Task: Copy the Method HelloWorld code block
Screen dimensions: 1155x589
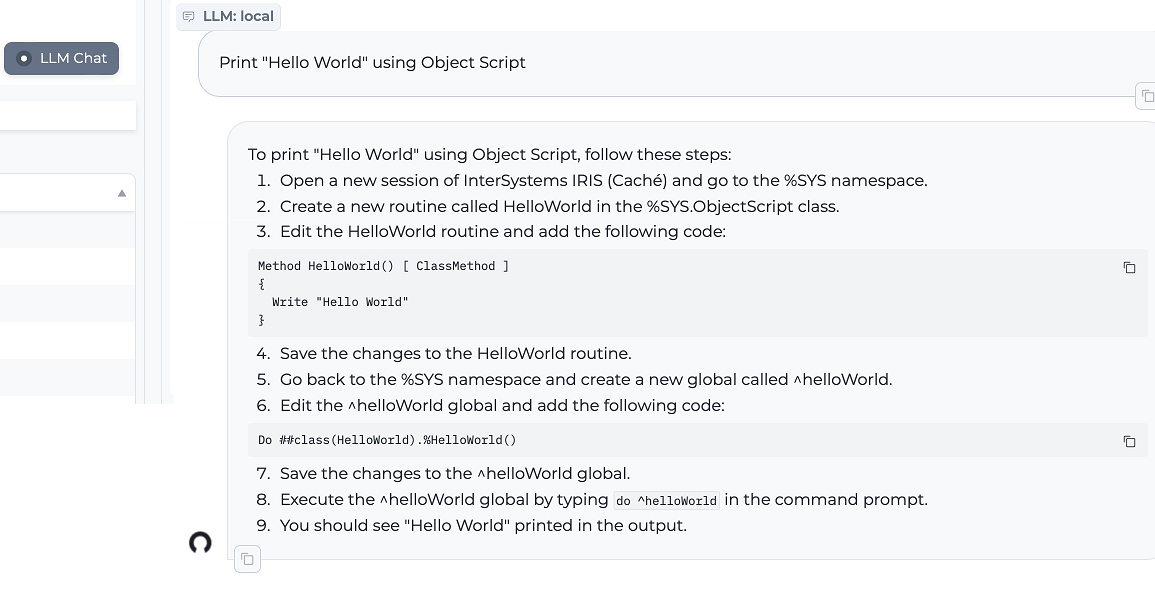Action: coord(1129,267)
